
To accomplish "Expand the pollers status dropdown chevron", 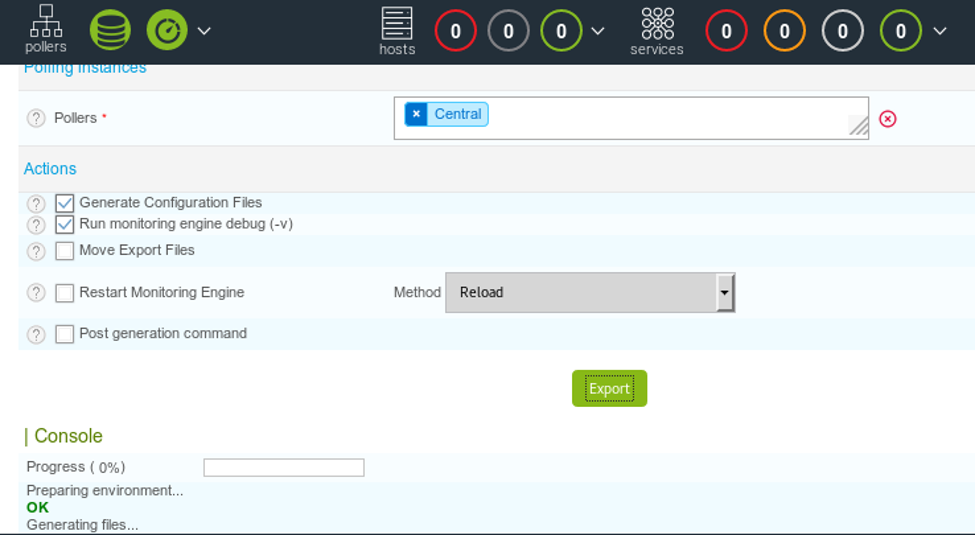I will pyautogui.click(x=204, y=31).
